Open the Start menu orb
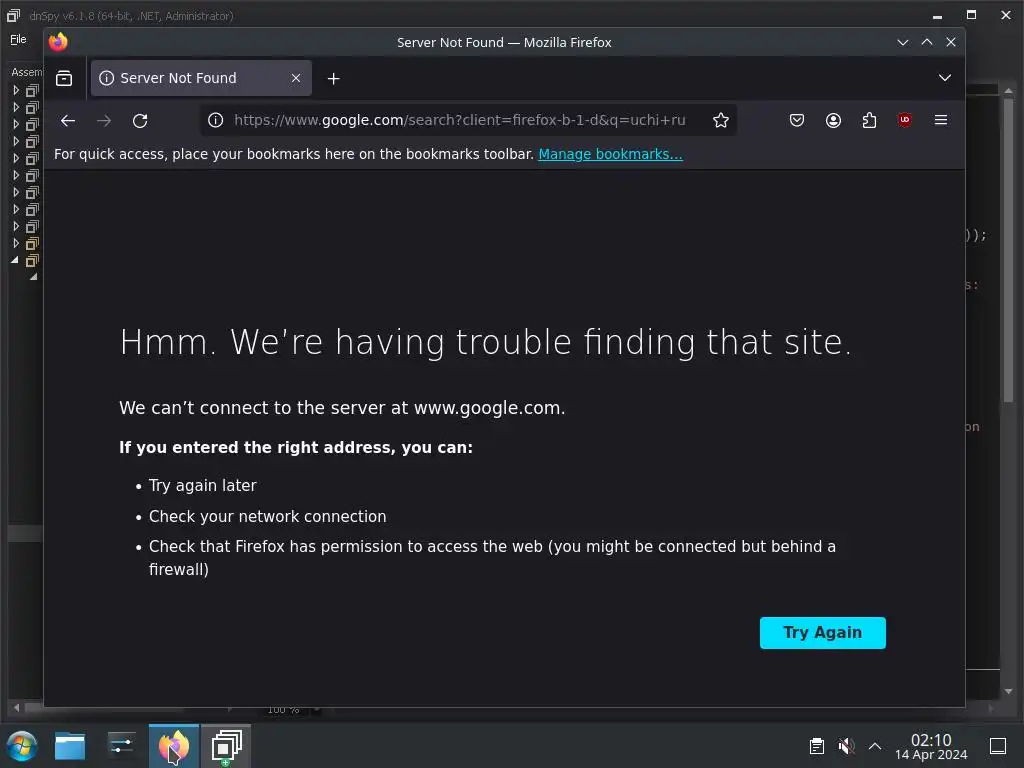This screenshot has height=768, width=1024. point(22,746)
